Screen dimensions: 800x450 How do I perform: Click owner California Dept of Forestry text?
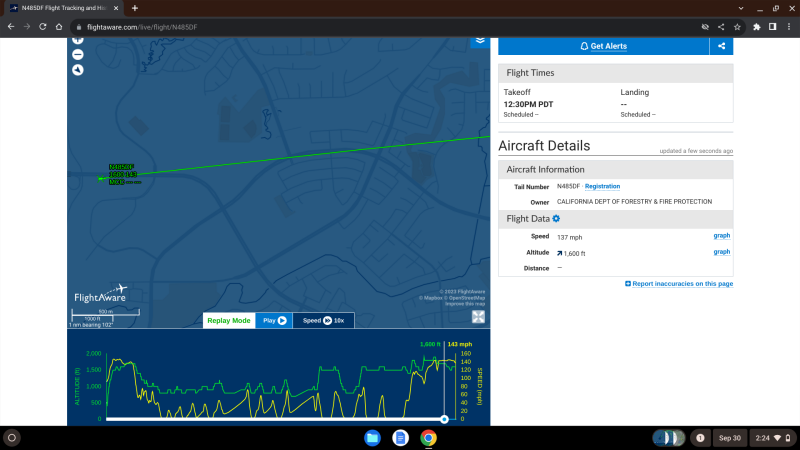pos(634,202)
